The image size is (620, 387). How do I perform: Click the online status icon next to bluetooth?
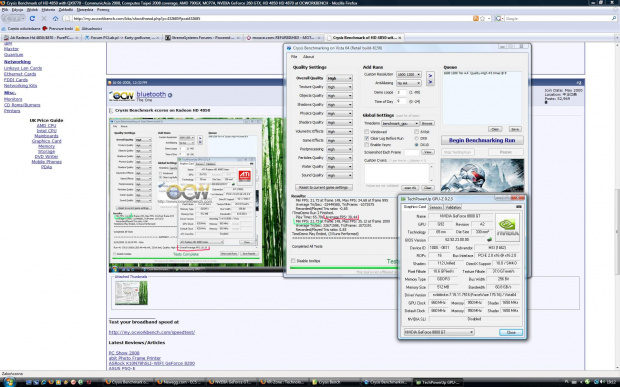point(170,95)
